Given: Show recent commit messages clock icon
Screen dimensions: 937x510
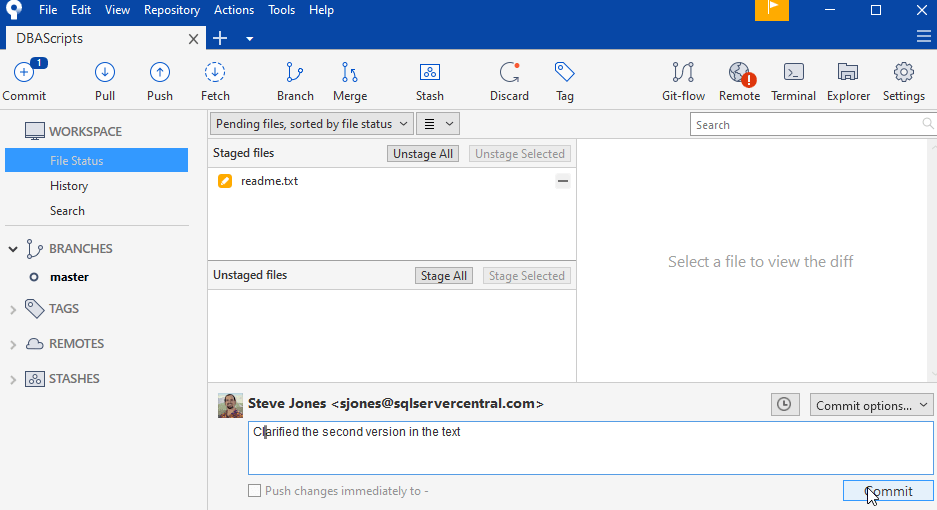Looking at the screenshot, I should click(785, 404).
